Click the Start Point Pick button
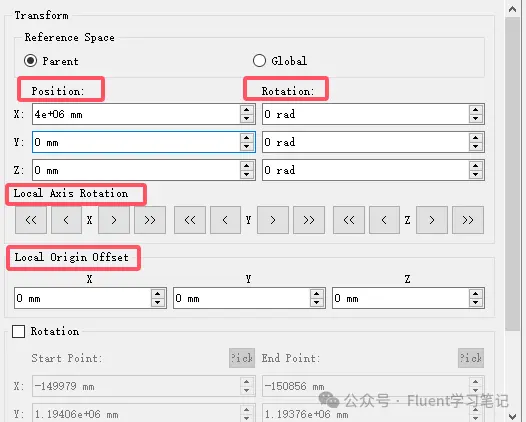Viewport: 526px width, 422px height. [242, 358]
